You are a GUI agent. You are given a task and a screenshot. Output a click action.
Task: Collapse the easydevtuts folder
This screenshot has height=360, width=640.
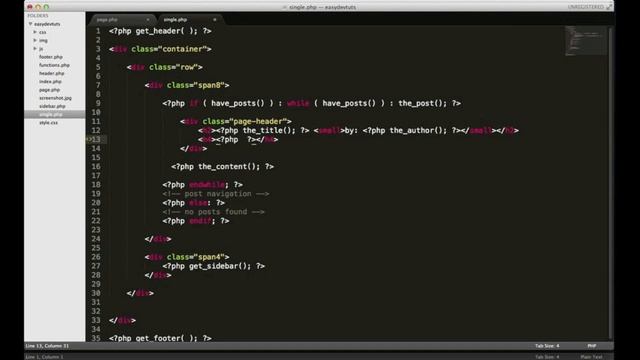tap(30, 24)
